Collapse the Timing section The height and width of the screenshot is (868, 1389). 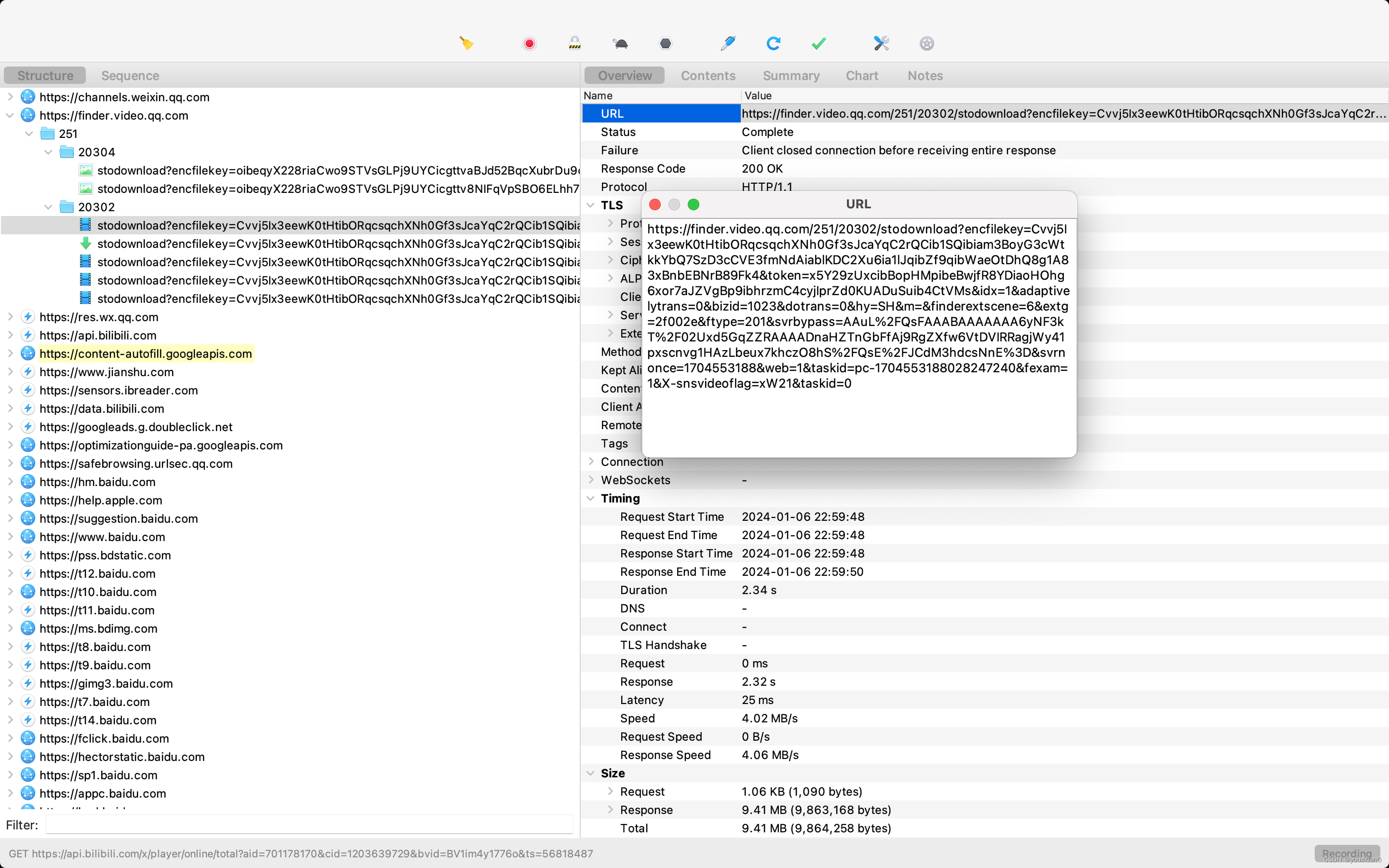click(x=590, y=498)
